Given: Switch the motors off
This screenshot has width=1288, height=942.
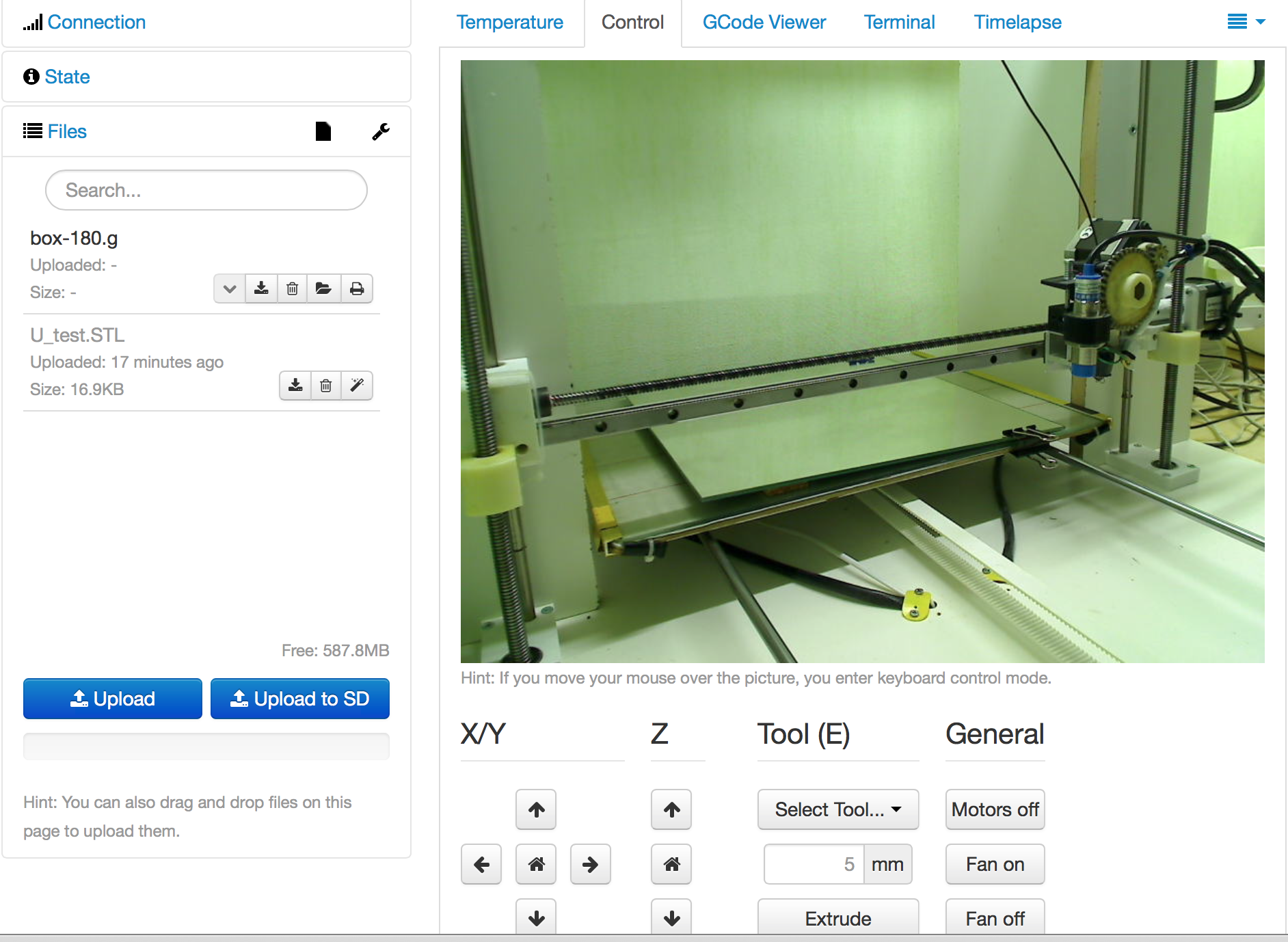Looking at the screenshot, I should [995, 810].
